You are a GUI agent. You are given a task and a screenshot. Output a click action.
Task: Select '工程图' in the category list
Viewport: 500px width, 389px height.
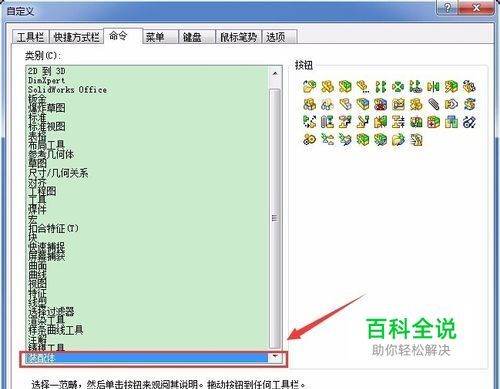click(x=42, y=191)
